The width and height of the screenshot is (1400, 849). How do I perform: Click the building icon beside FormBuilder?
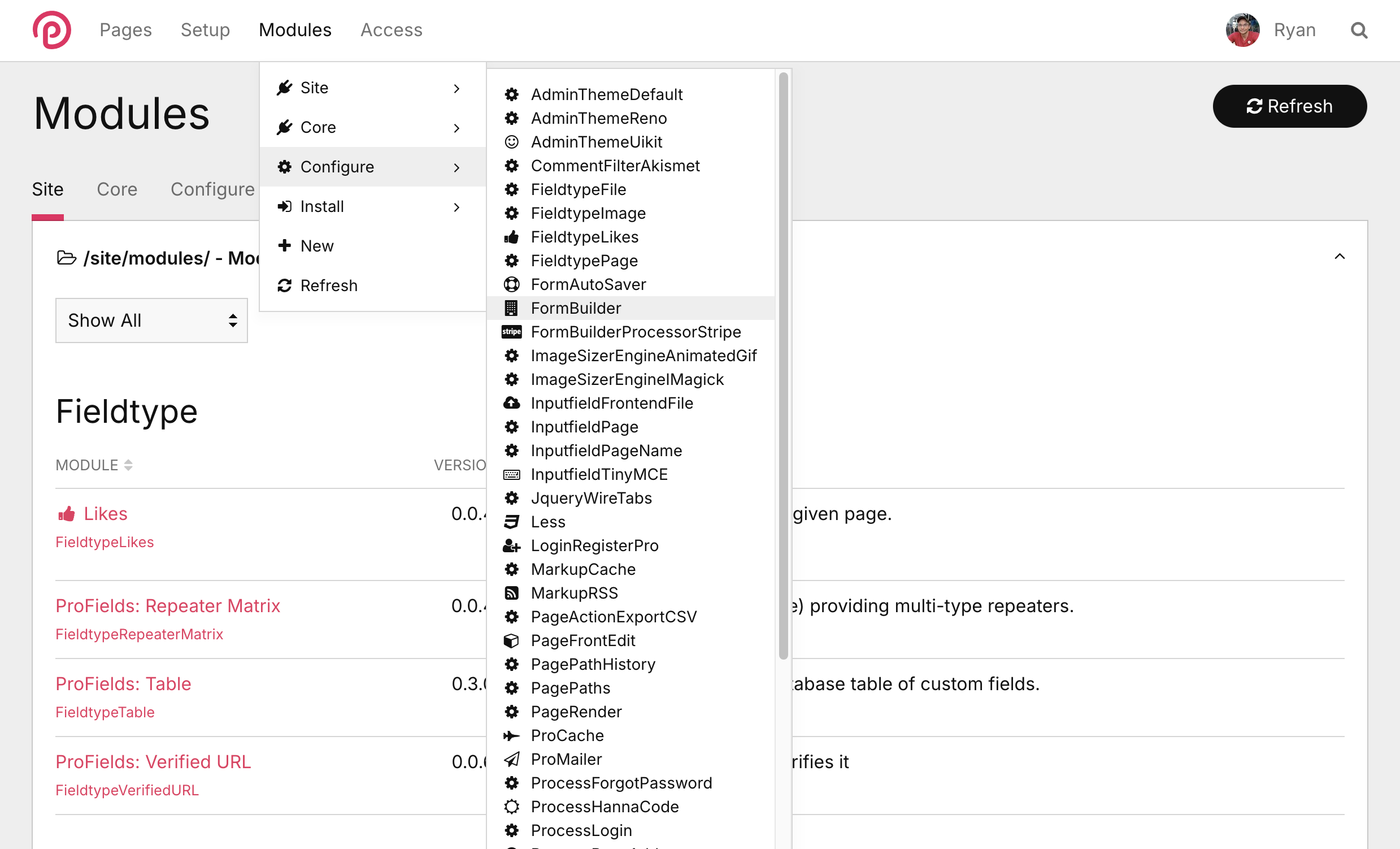click(x=511, y=308)
